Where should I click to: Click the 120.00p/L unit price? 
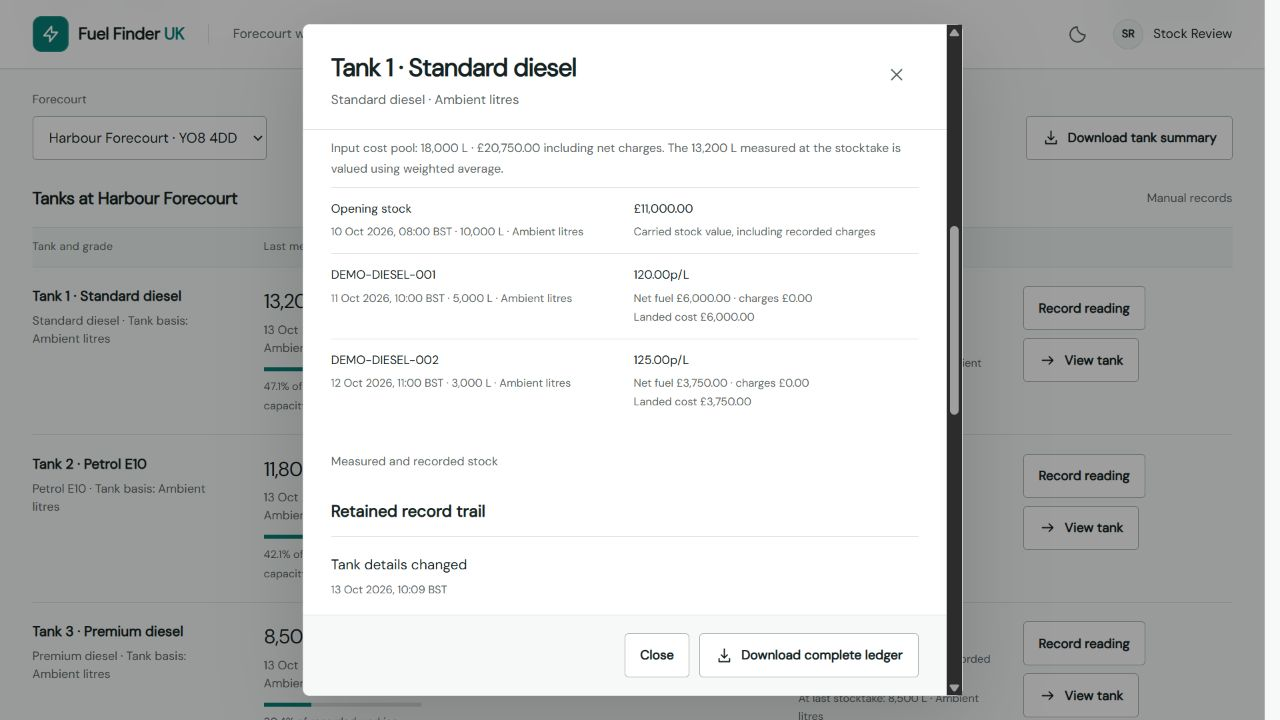661,275
